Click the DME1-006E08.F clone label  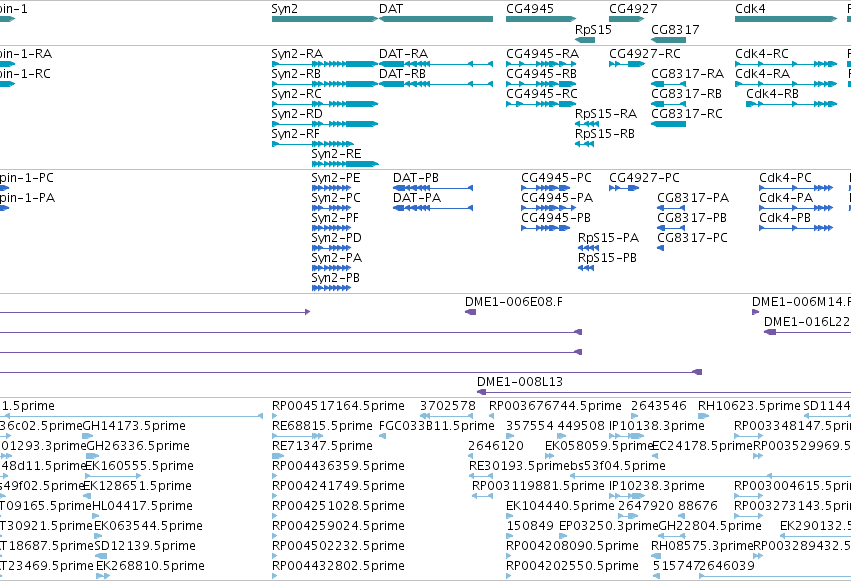click(513, 303)
